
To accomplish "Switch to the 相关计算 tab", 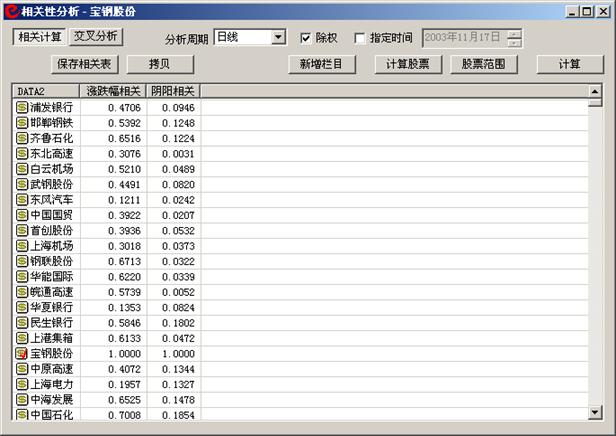I will pos(40,37).
